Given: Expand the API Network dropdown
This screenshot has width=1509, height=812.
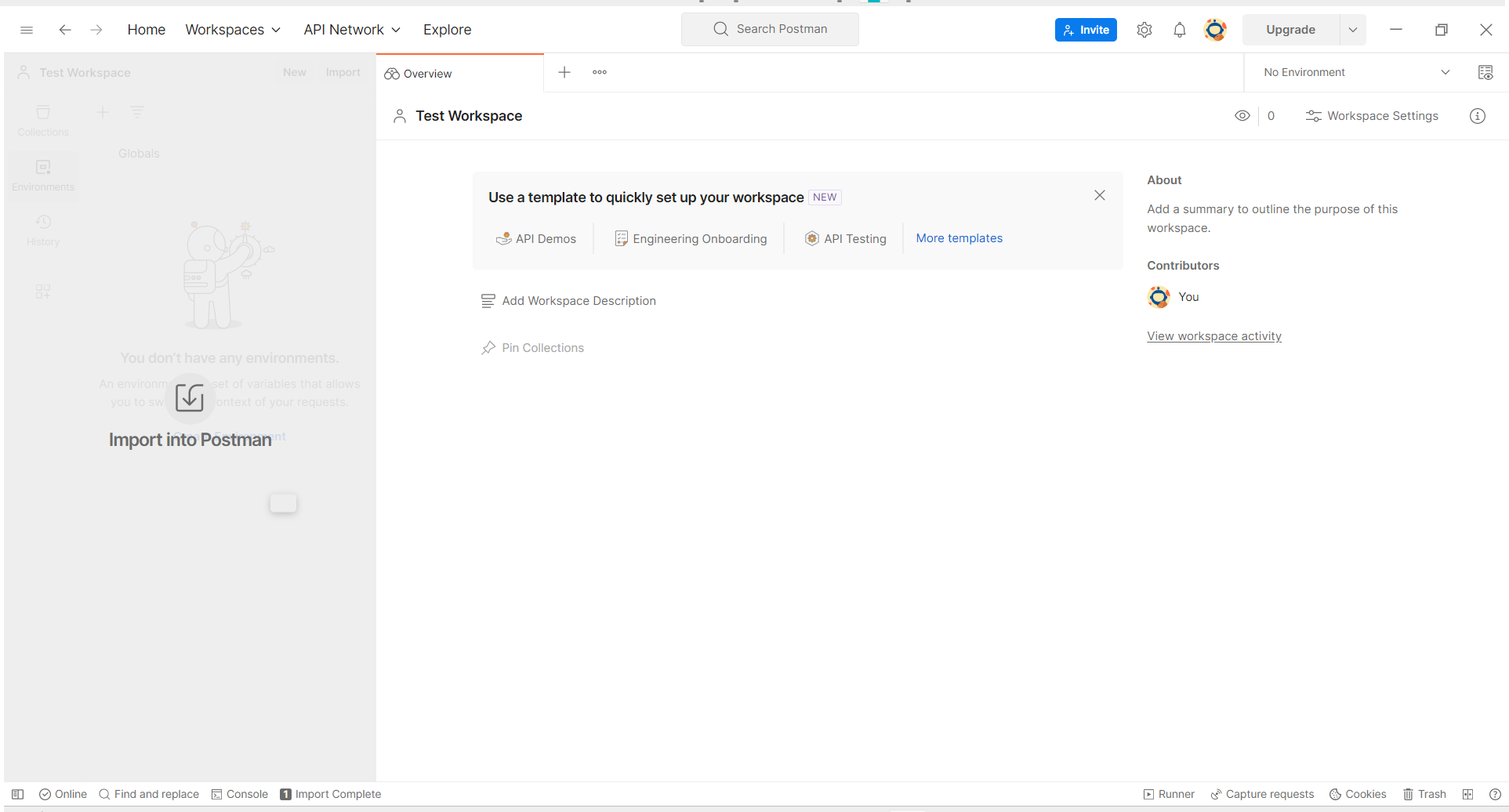Looking at the screenshot, I should (352, 30).
